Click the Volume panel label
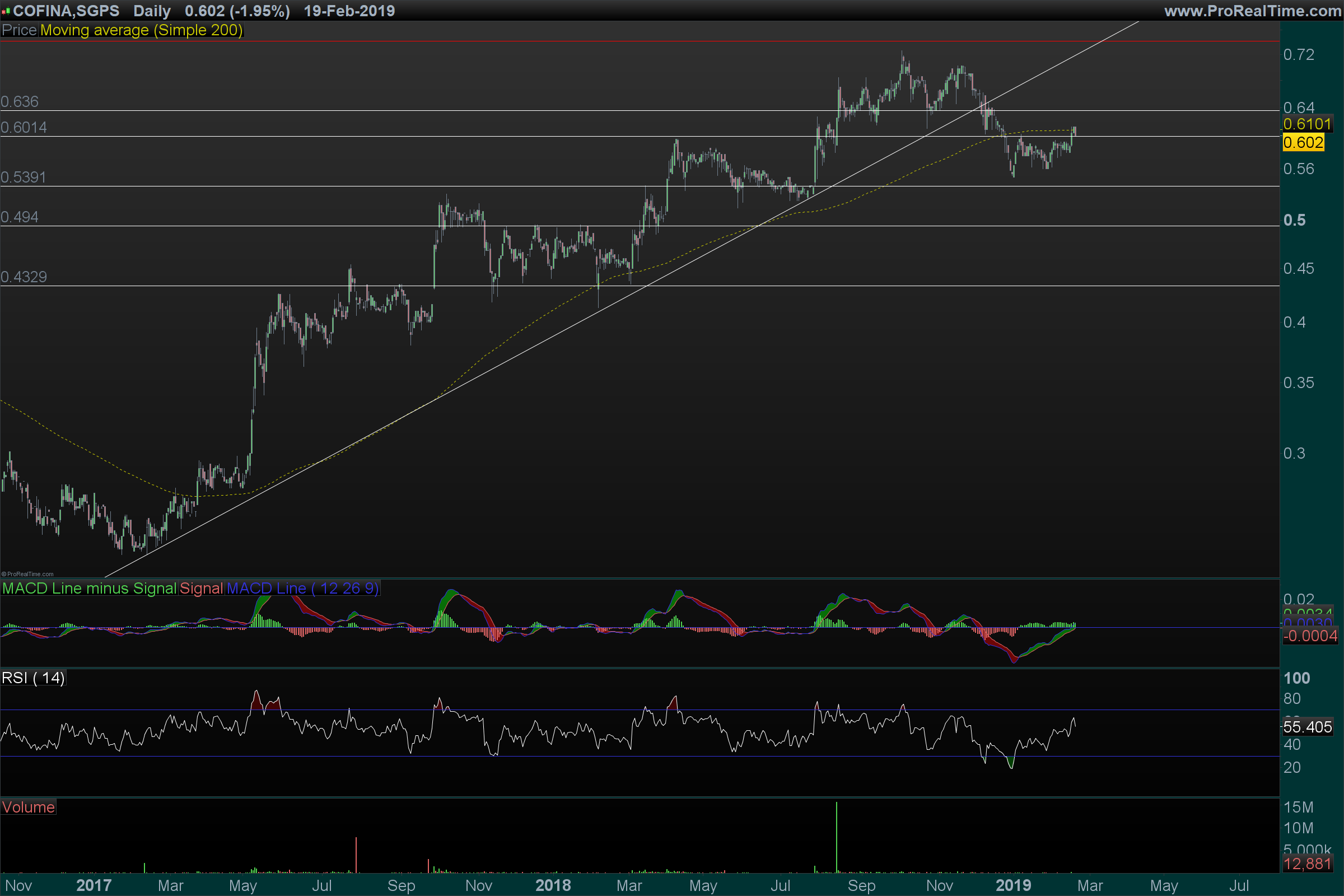The width and height of the screenshot is (1344, 896). point(28,808)
